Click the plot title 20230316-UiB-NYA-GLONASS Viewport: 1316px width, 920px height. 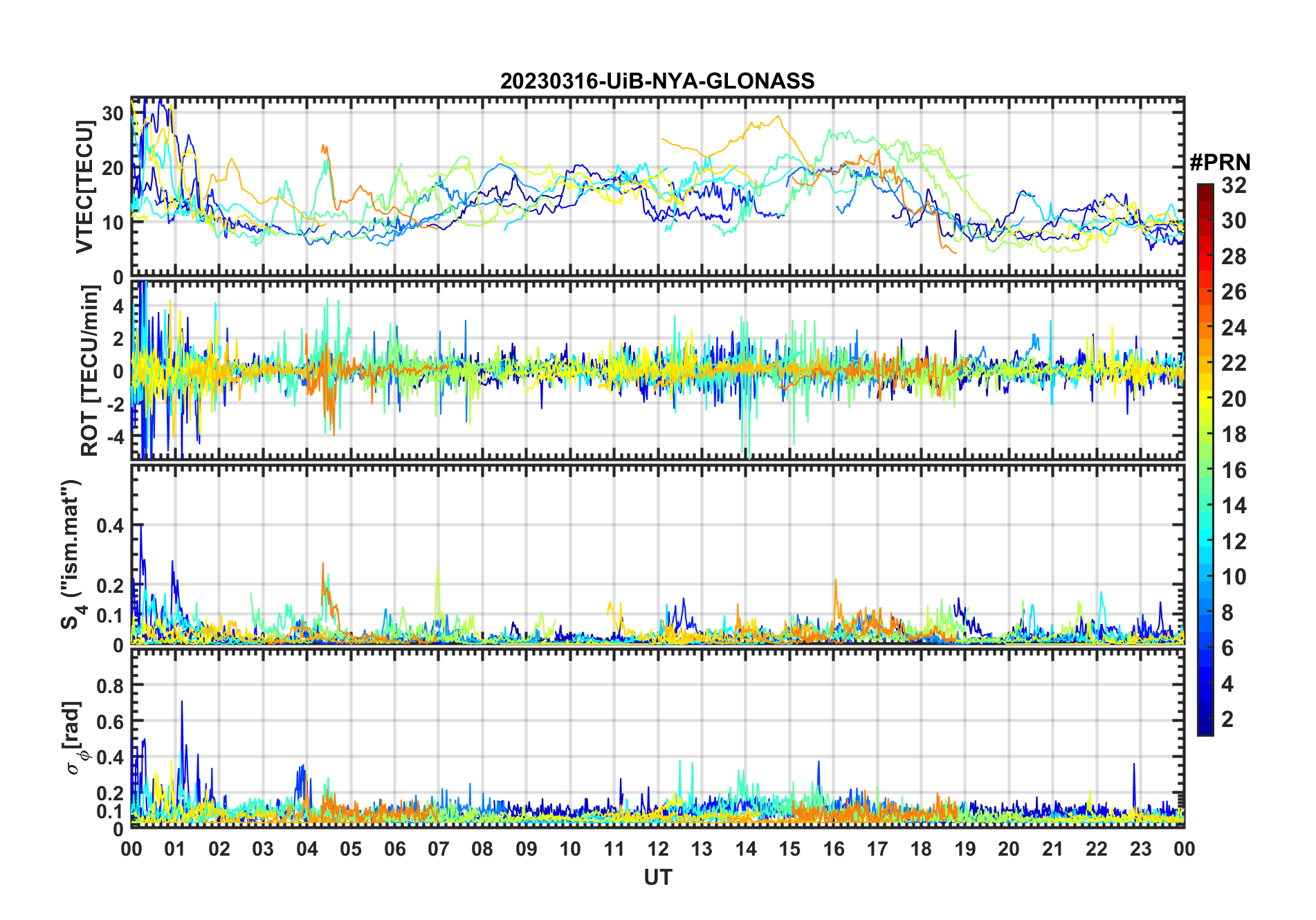[x=657, y=81]
